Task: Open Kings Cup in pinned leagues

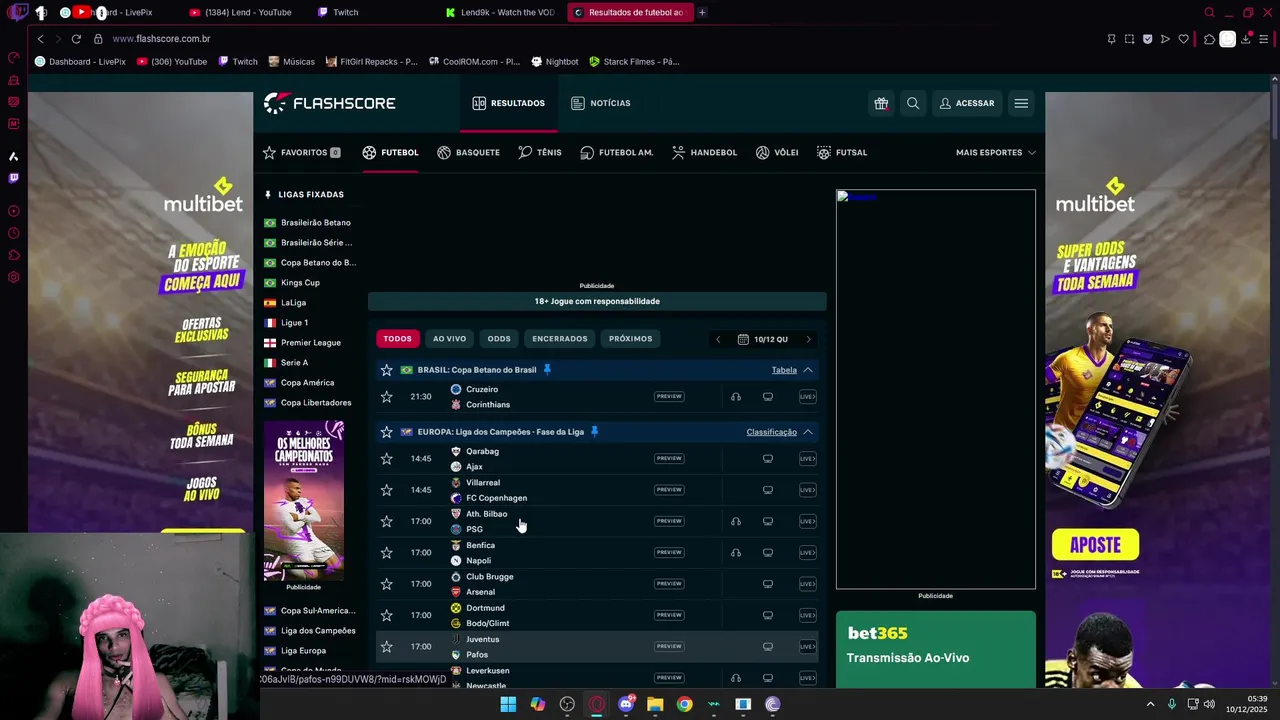Action: pyautogui.click(x=300, y=282)
